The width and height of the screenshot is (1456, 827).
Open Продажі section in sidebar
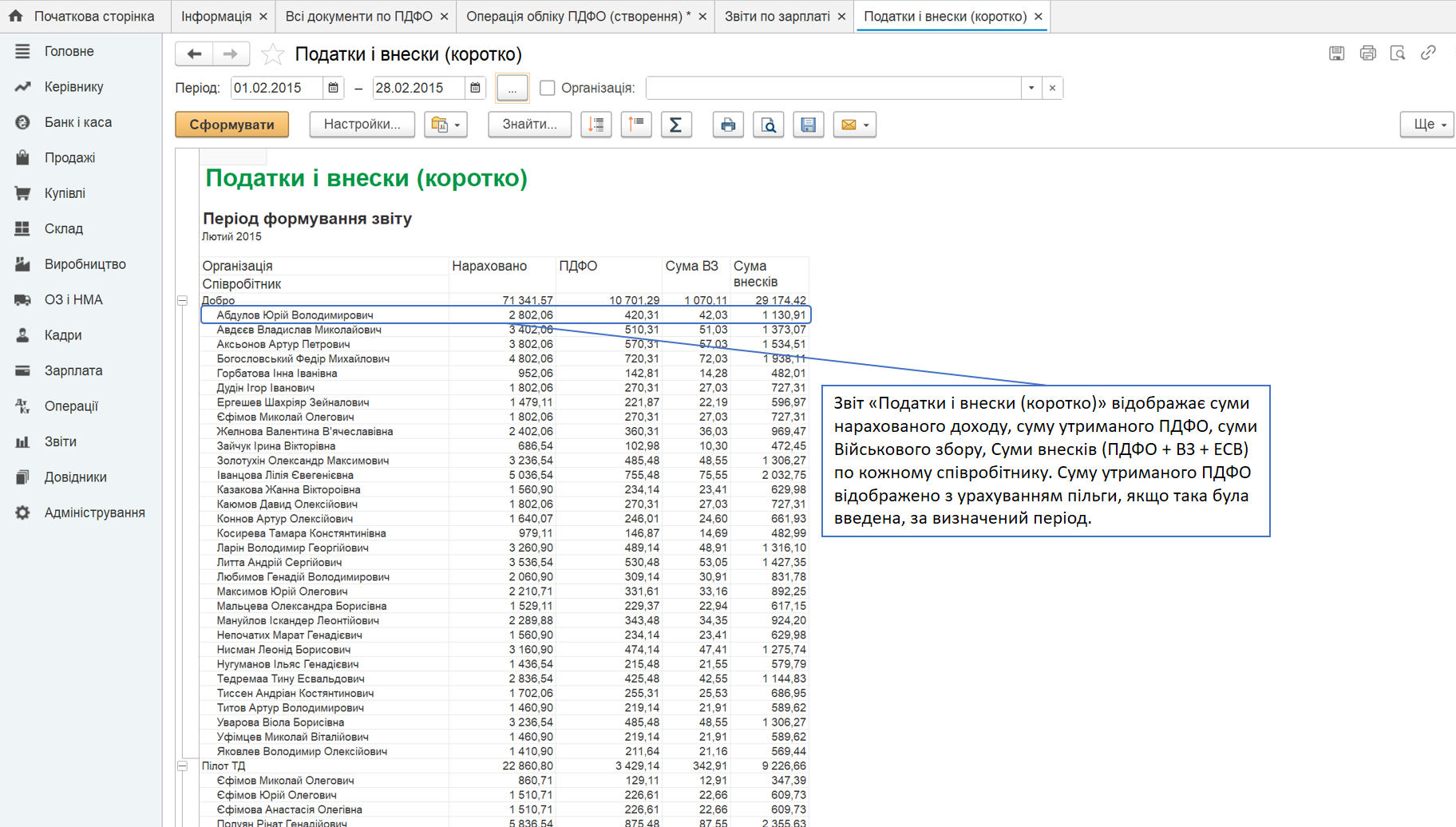(x=81, y=157)
